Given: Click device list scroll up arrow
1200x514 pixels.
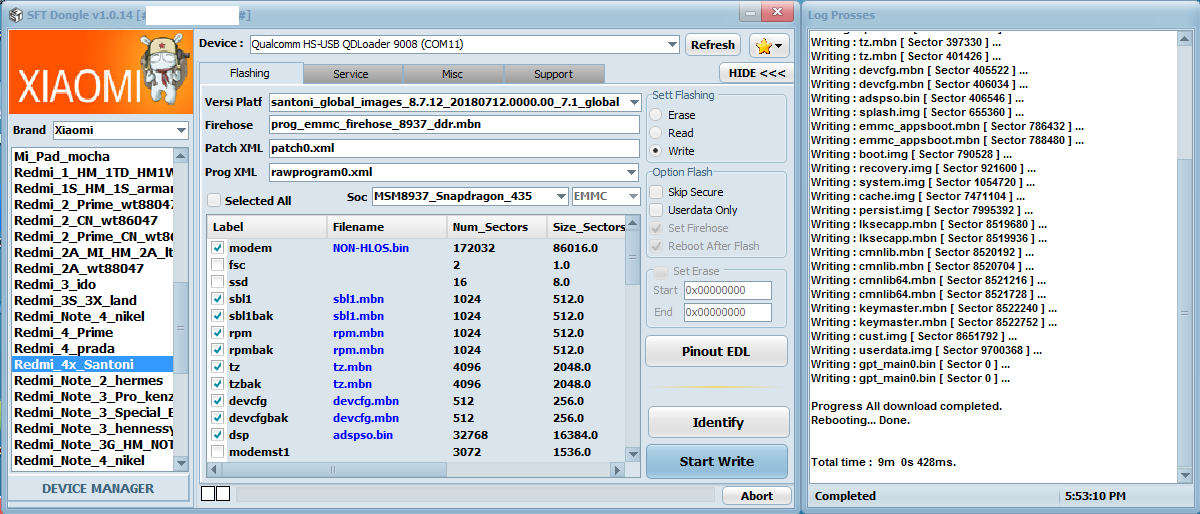Looking at the screenshot, I should click(x=181, y=156).
